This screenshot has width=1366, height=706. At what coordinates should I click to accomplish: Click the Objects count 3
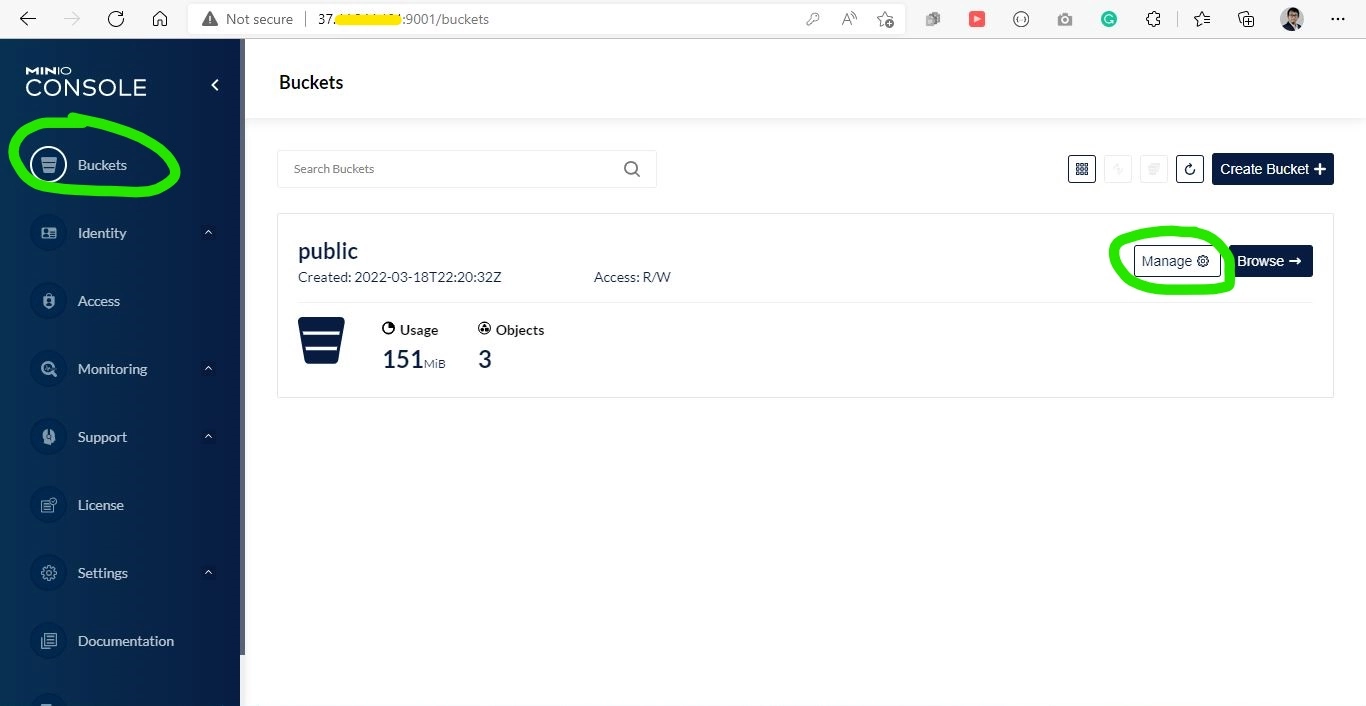[485, 360]
